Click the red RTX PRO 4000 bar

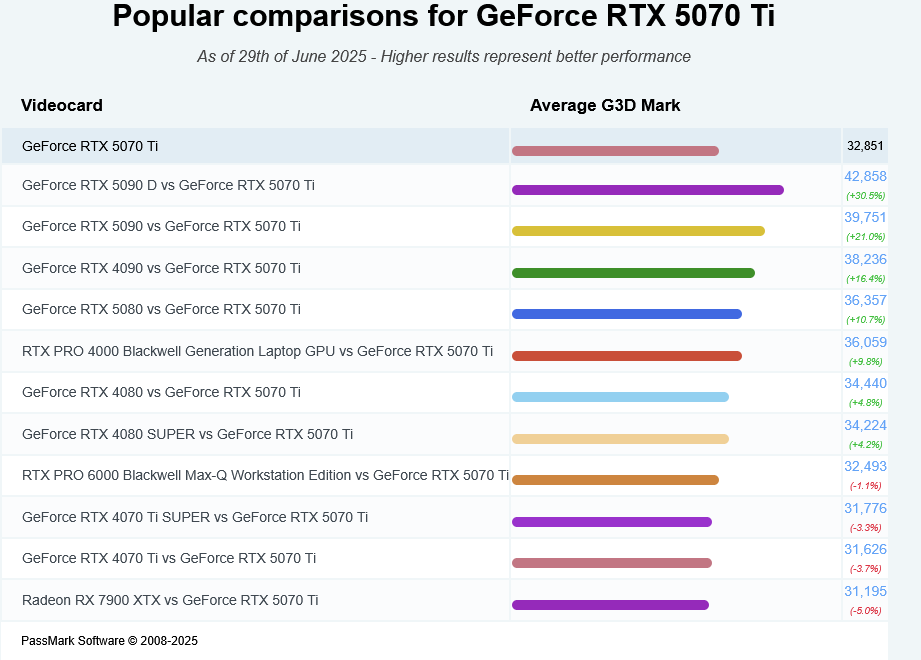click(627, 356)
